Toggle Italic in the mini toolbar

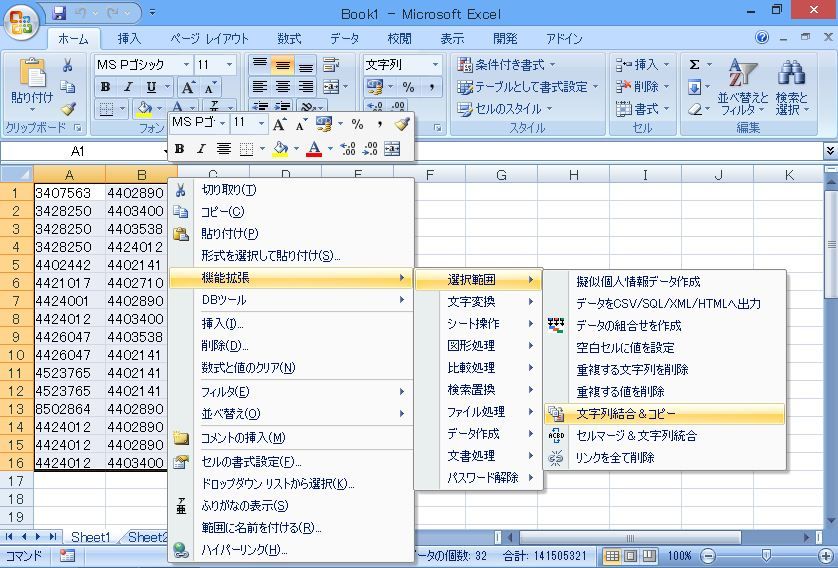201,149
